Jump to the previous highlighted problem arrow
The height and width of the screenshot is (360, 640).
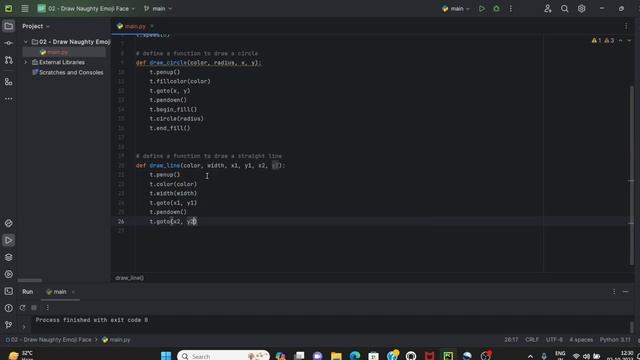click(x=620, y=40)
